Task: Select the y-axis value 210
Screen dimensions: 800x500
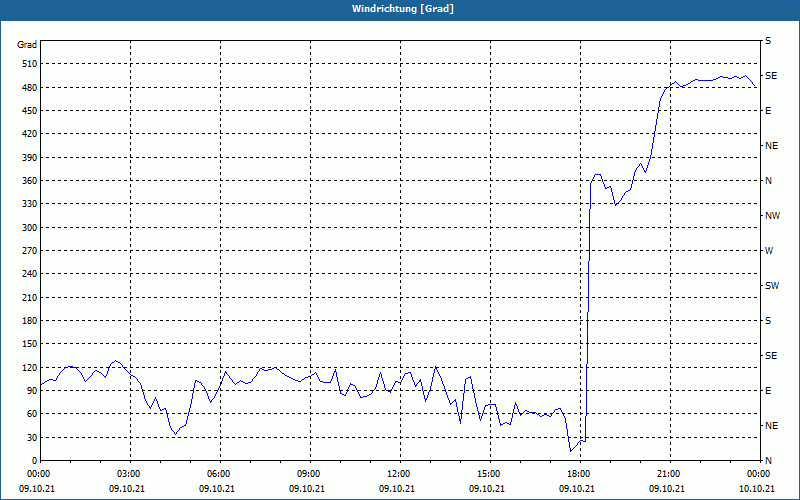Action: [30, 297]
